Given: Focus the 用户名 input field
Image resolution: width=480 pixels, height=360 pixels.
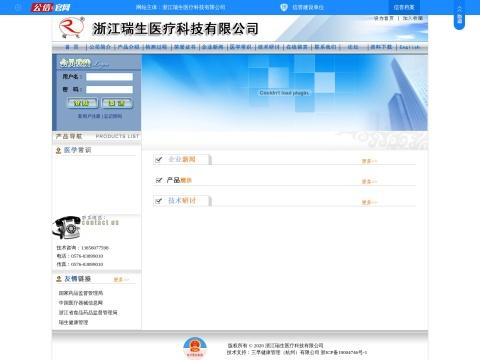Looking at the screenshot, I should pos(109,77).
